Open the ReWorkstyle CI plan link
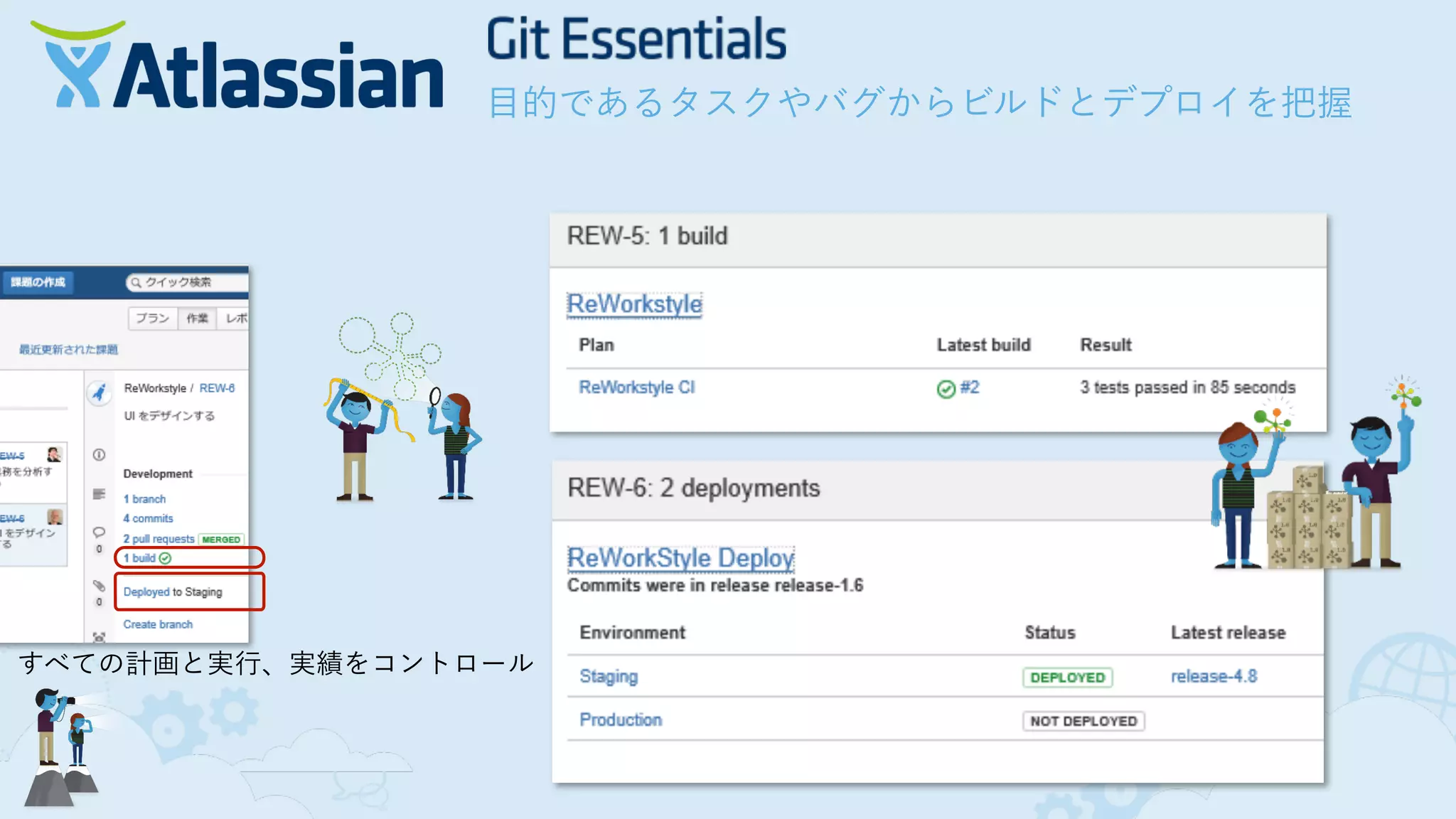Viewport: 1456px width, 819px height. click(636, 387)
